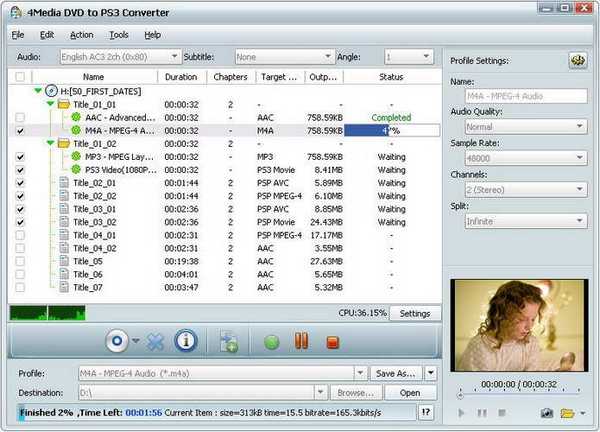Pause conversion with orange pause button

pyautogui.click(x=302, y=341)
